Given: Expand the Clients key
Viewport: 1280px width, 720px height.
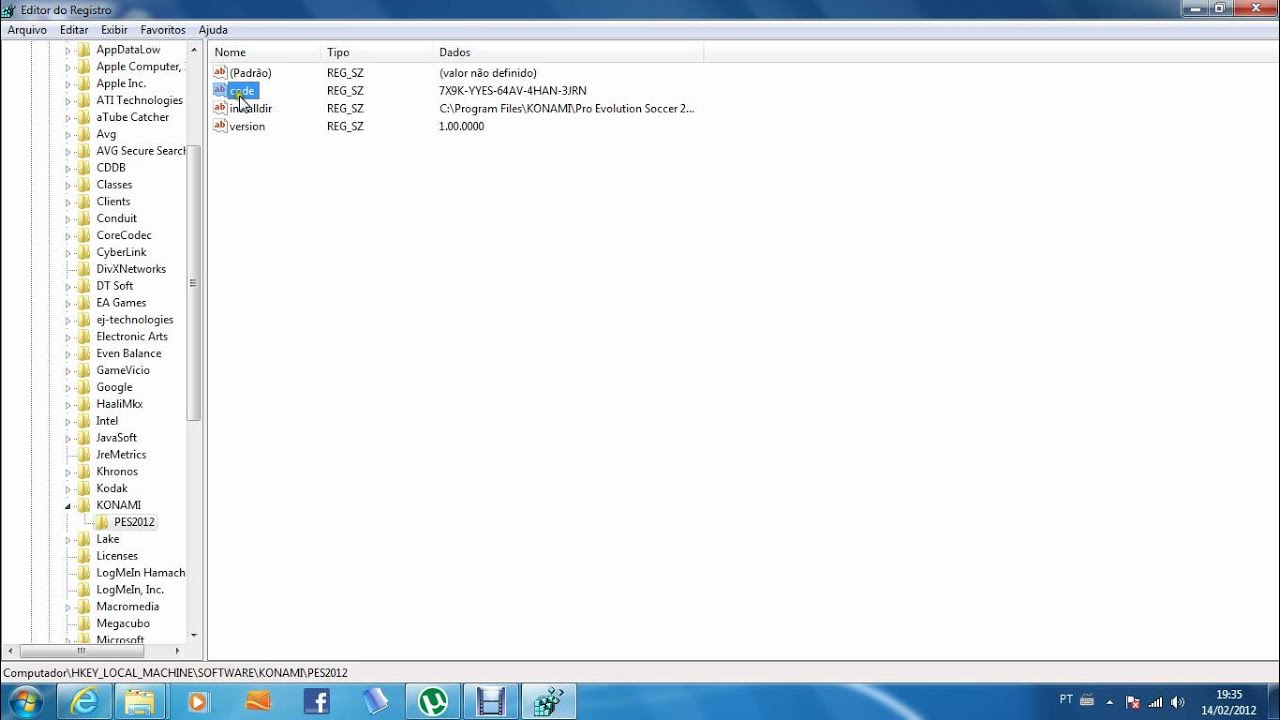Looking at the screenshot, I should (x=68, y=202).
